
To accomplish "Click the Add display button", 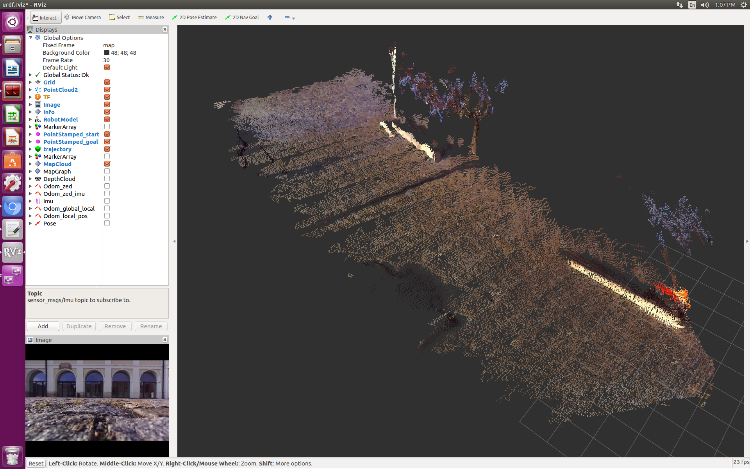I will (43, 326).
